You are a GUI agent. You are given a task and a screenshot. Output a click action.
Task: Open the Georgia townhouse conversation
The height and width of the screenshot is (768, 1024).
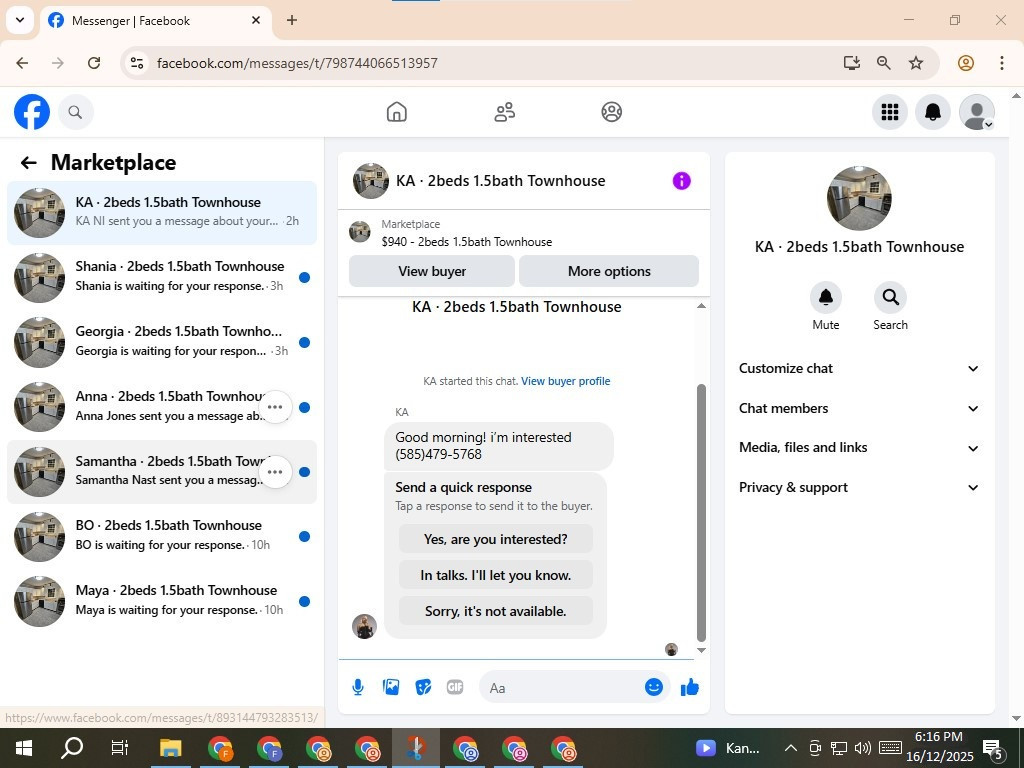[162, 342]
